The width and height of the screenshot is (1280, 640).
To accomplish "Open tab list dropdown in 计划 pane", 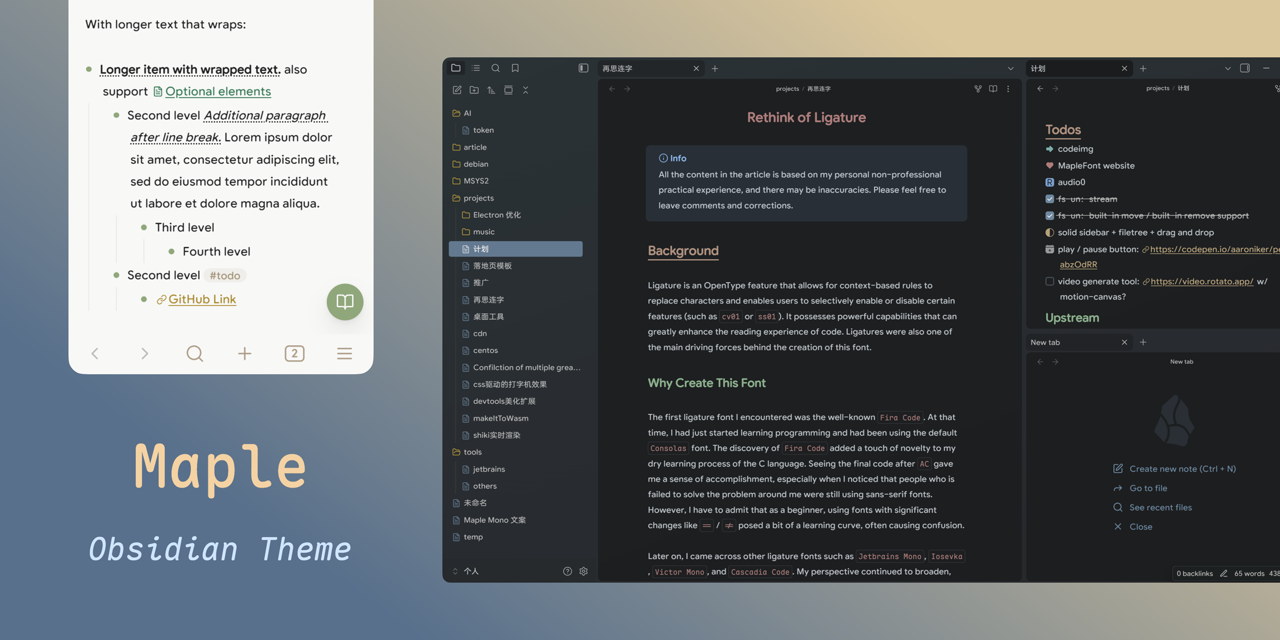I will click(1228, 69).
